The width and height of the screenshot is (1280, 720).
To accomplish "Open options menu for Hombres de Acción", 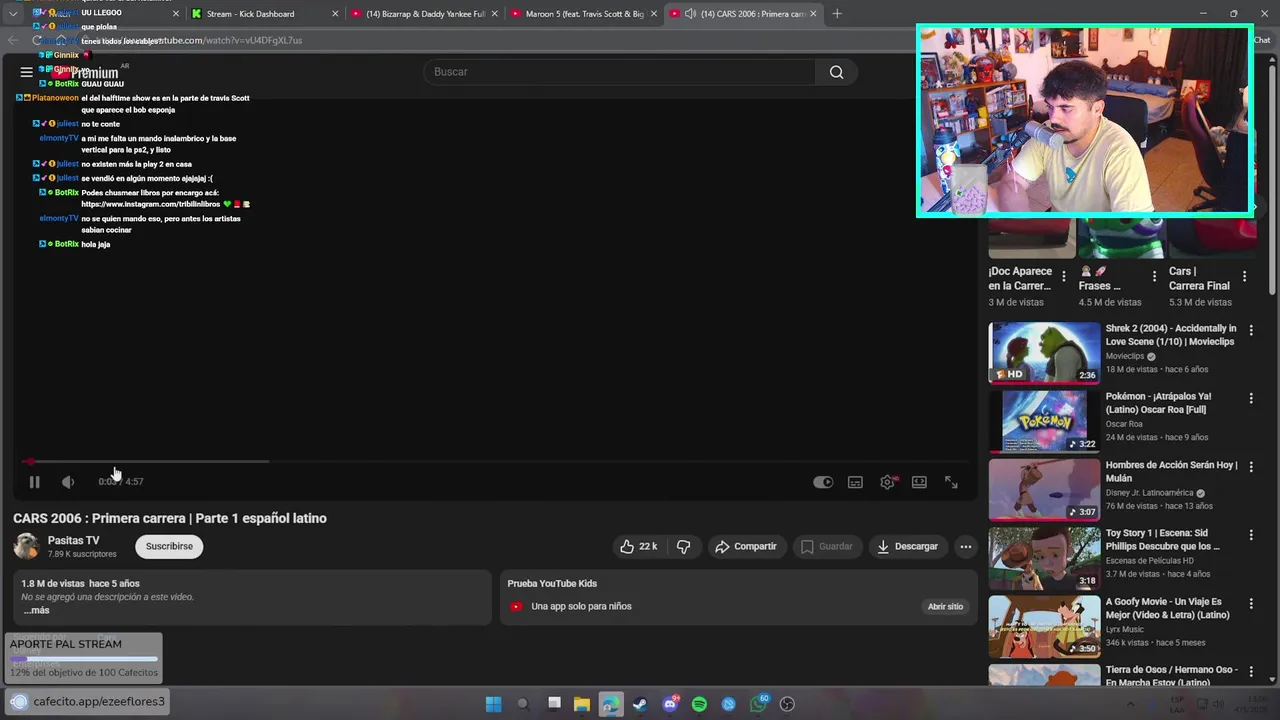I will coord(1250,466).
